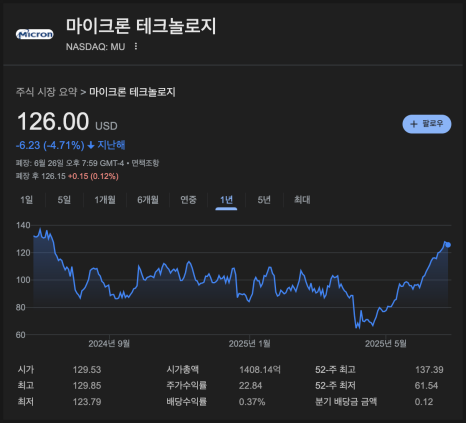
Task: Click the 마이크론 테크놀로지 main title
Action: click(x=141, y=26)
